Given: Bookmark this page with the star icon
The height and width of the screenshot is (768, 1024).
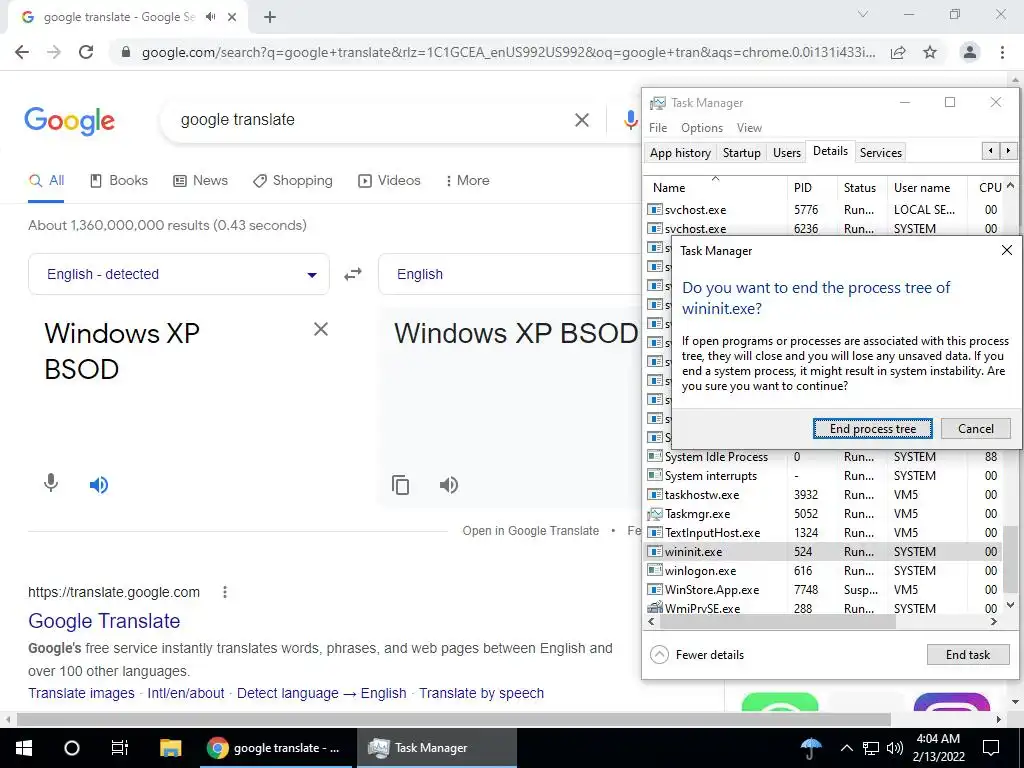Looking at the screenshot, I should (930, 52).
